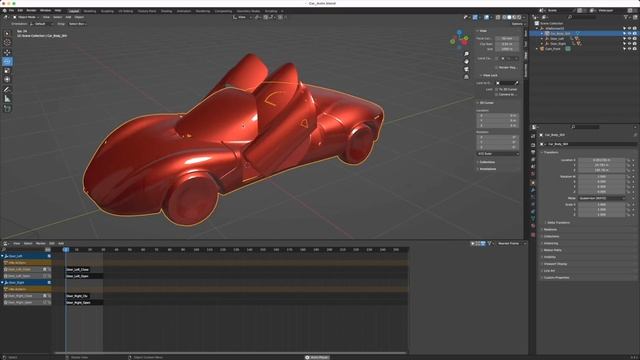Click the Door_Left_Close strip in NLA
This screenshot has height=360, width=640.
(x=78, y=269)
